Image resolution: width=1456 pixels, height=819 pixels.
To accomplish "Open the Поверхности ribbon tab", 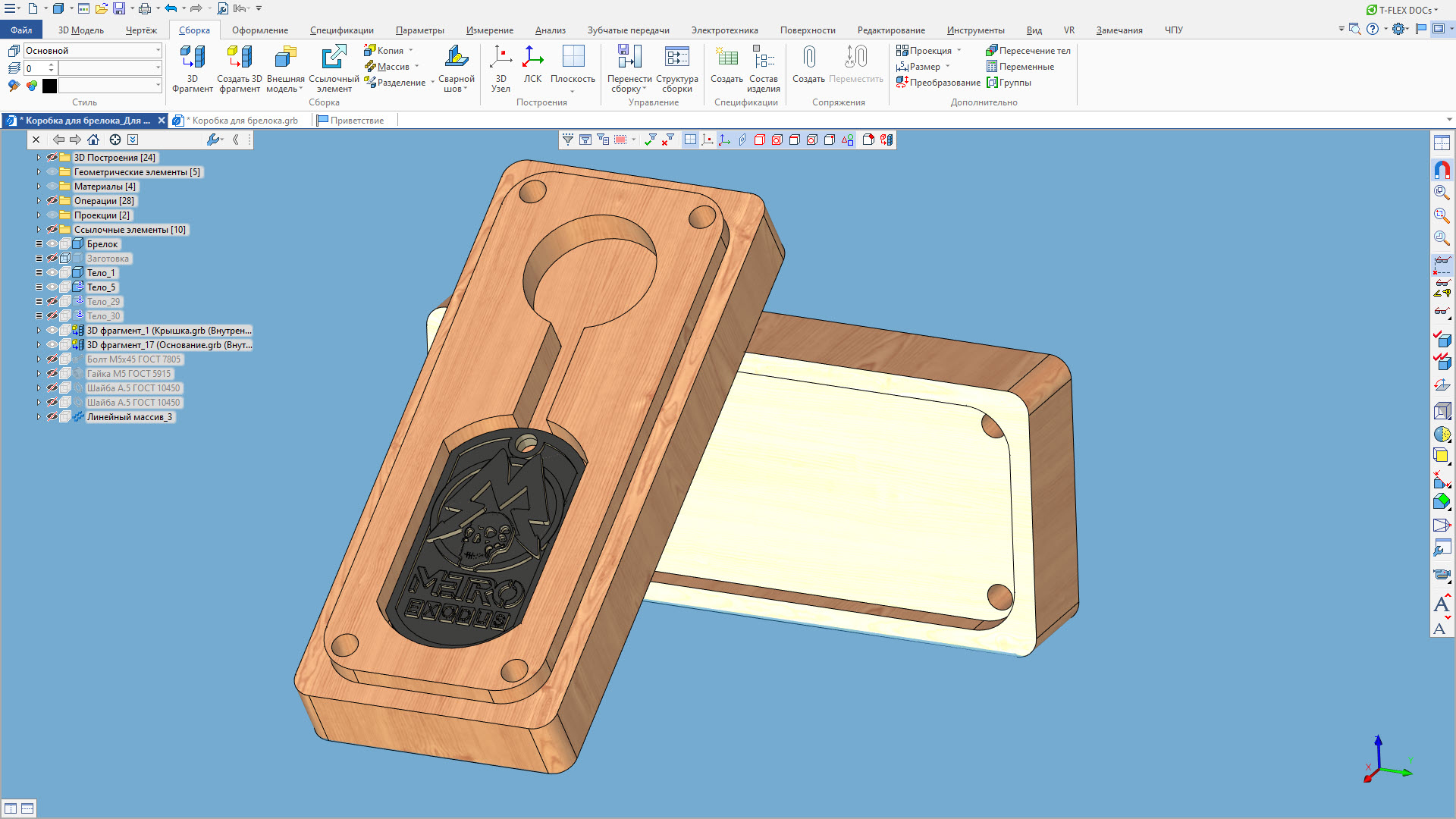I will [808, 30].
